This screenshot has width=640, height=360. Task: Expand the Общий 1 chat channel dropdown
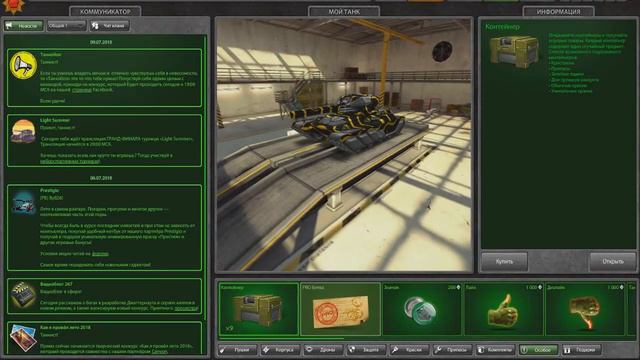67,26
